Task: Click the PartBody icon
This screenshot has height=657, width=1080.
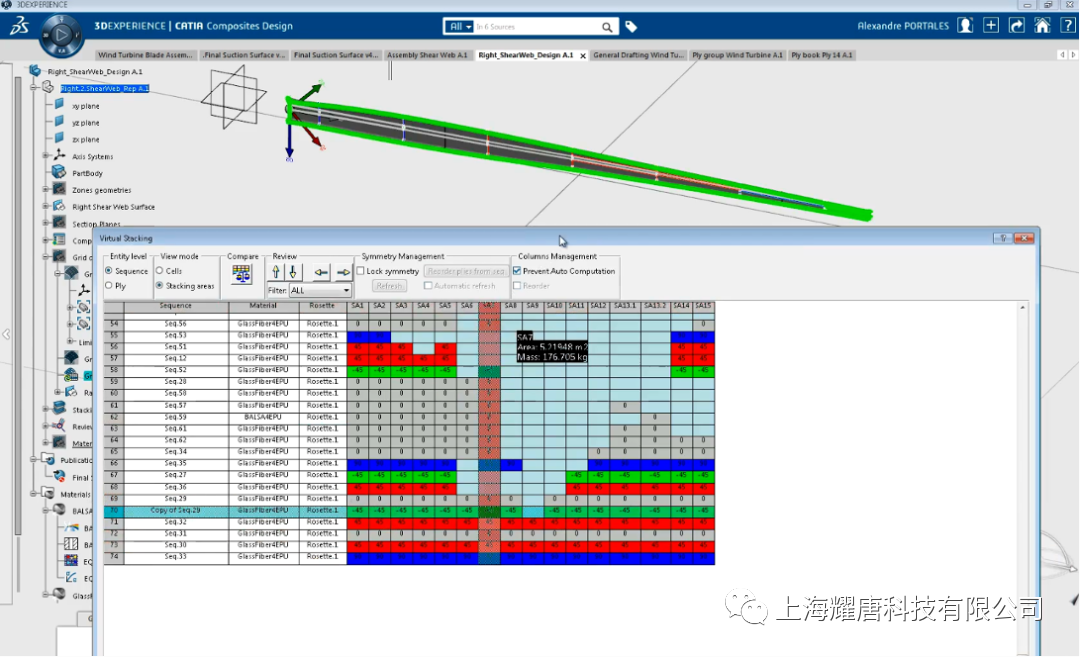Action: pos(59,172)
